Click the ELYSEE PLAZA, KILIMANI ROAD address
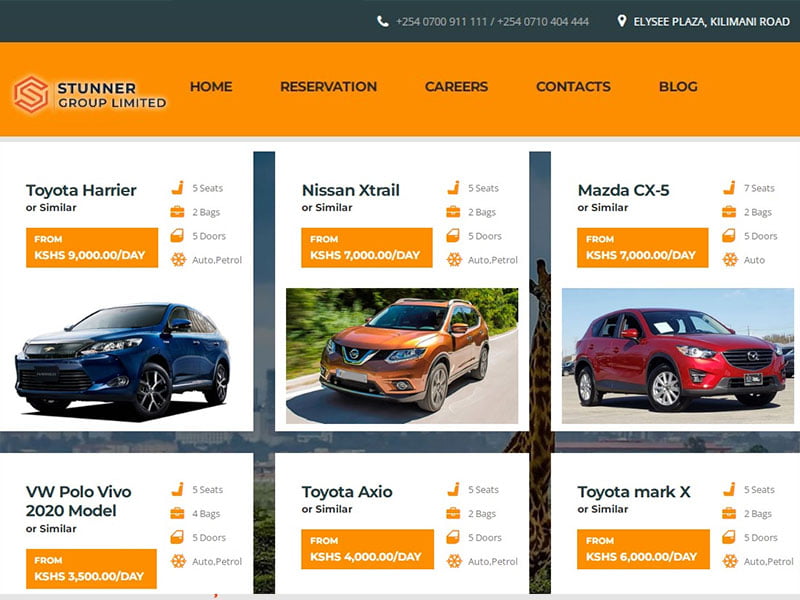 pyautogui.click(x=711, y=21)
